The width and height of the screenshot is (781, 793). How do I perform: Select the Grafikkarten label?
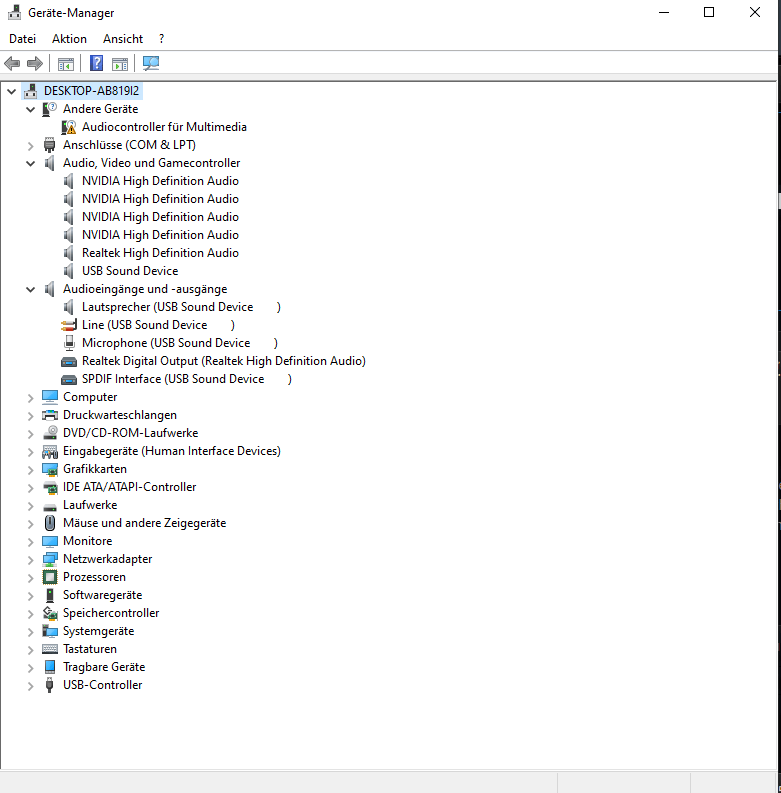(x=95, y=469)
